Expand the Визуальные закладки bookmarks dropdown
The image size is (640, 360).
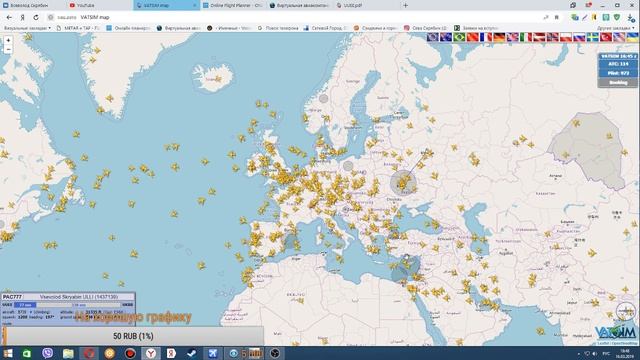click(x=27, y=28)
